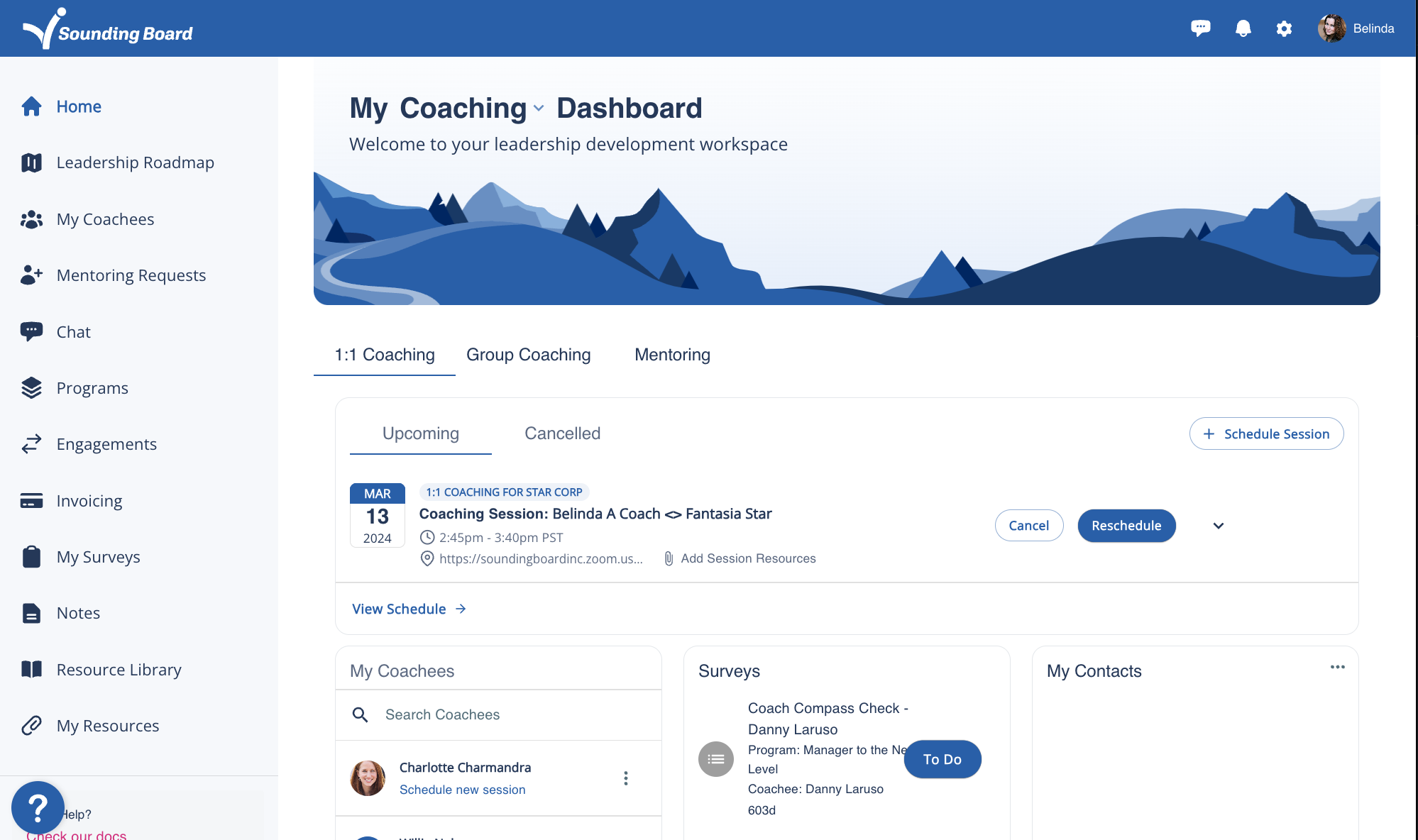Open the help question mark bubble
The image size is (1418, 840).
click(x=38, y=807)
